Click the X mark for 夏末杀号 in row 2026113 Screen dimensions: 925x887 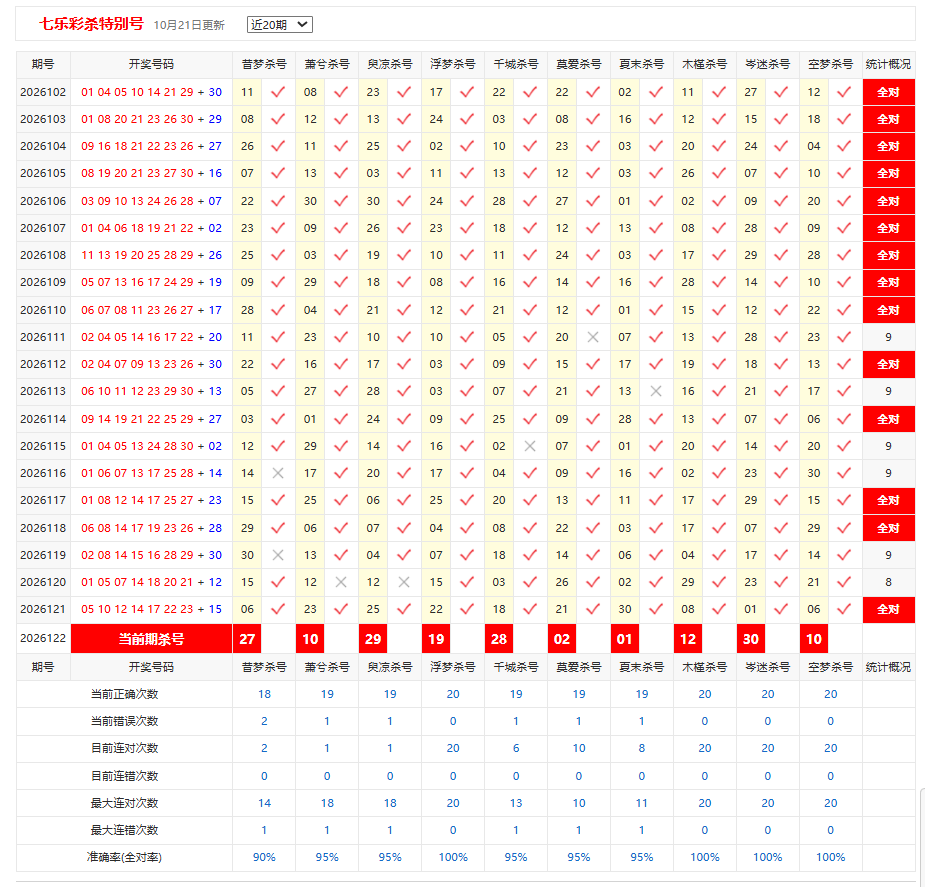[656, 391]
